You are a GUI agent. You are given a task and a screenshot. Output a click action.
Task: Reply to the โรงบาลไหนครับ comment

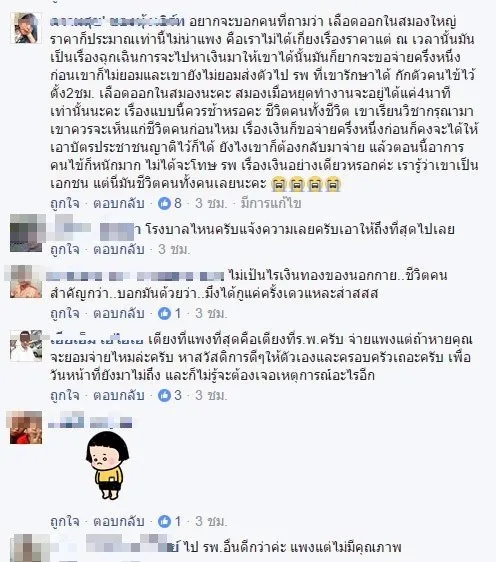tap(119, 249)
